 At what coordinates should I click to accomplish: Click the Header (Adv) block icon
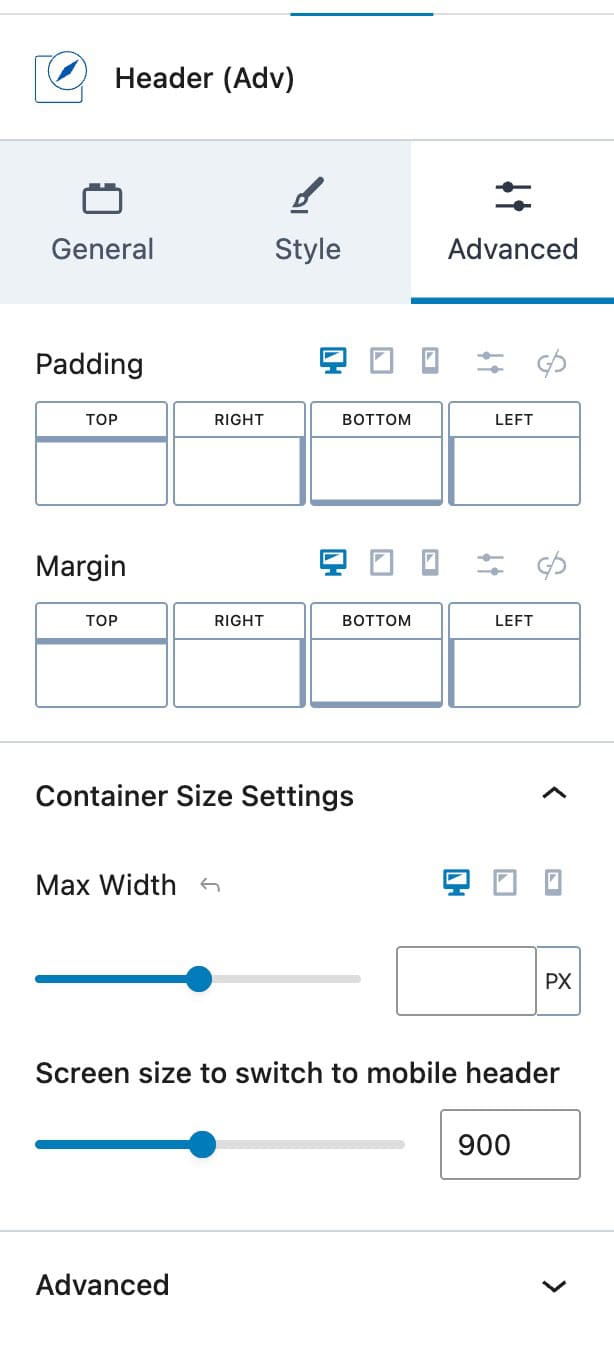click(x=58, y=77)
